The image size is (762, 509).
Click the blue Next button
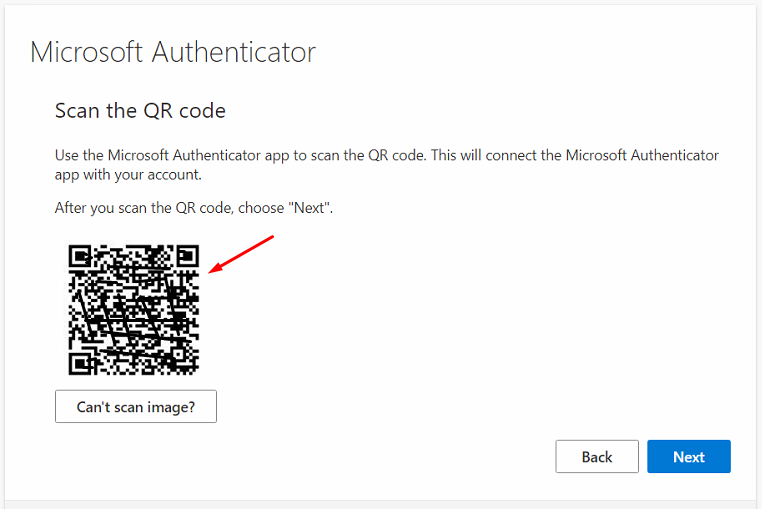(x=689, y=456)
